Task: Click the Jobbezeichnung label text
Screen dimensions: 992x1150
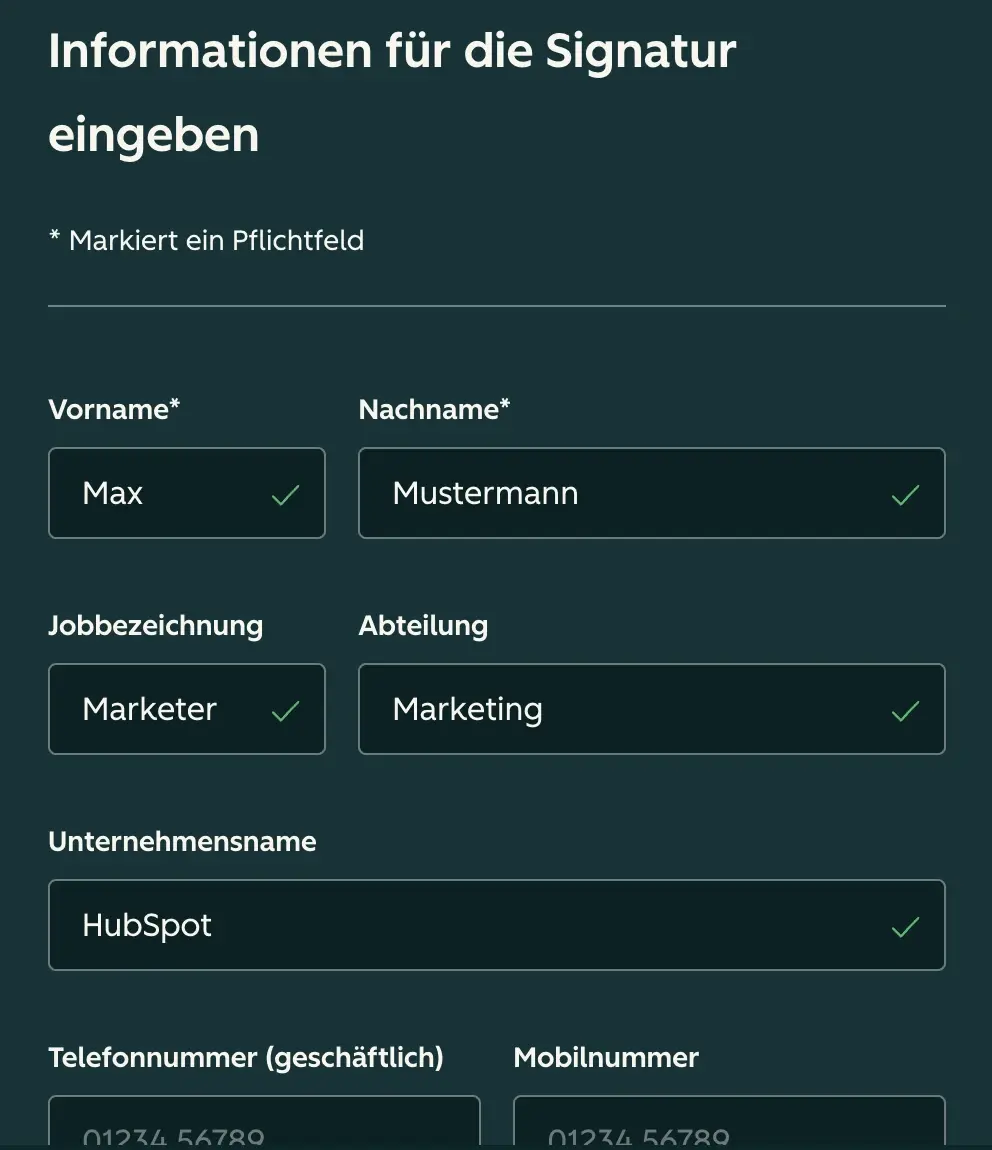Action: coord(155,625)
